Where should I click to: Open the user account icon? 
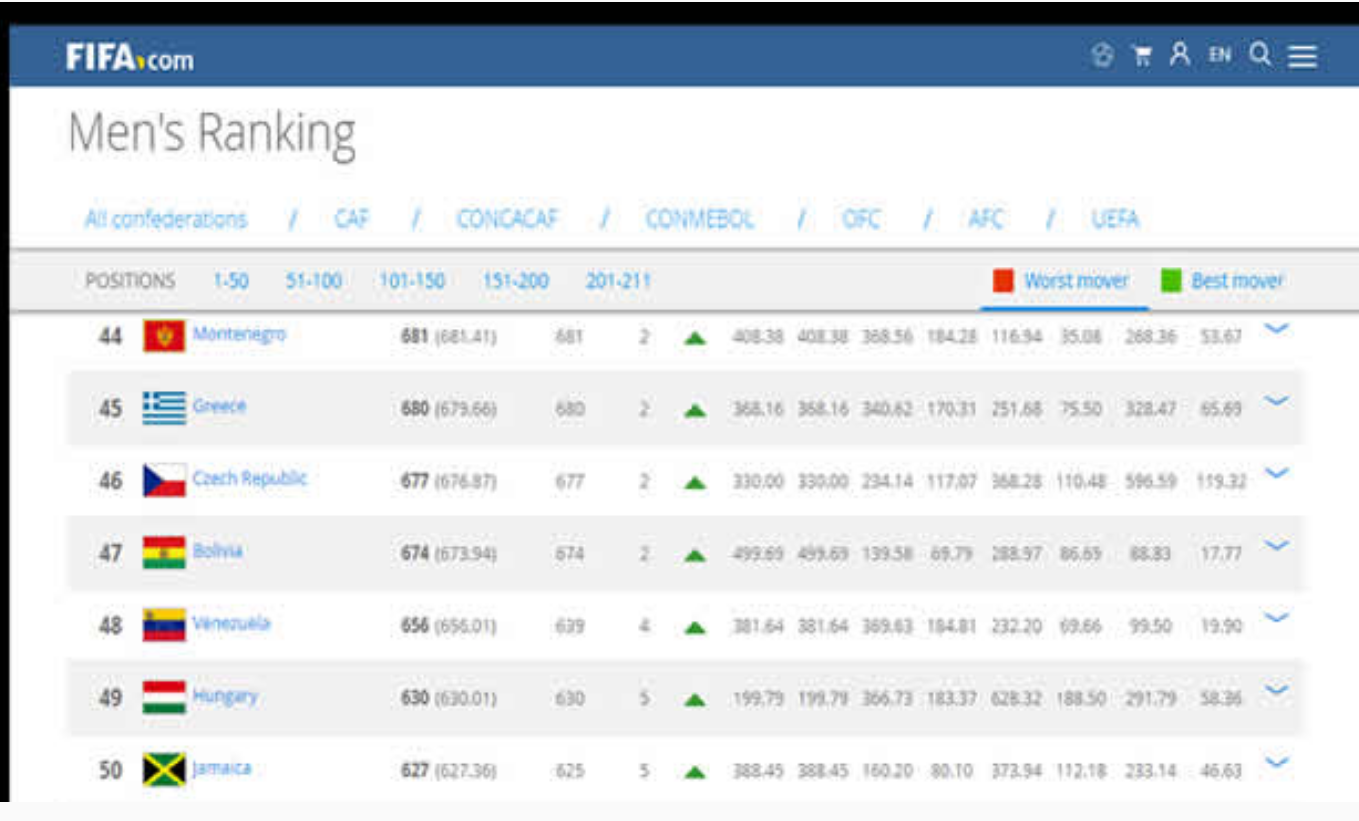click(x=1180, y=54)
